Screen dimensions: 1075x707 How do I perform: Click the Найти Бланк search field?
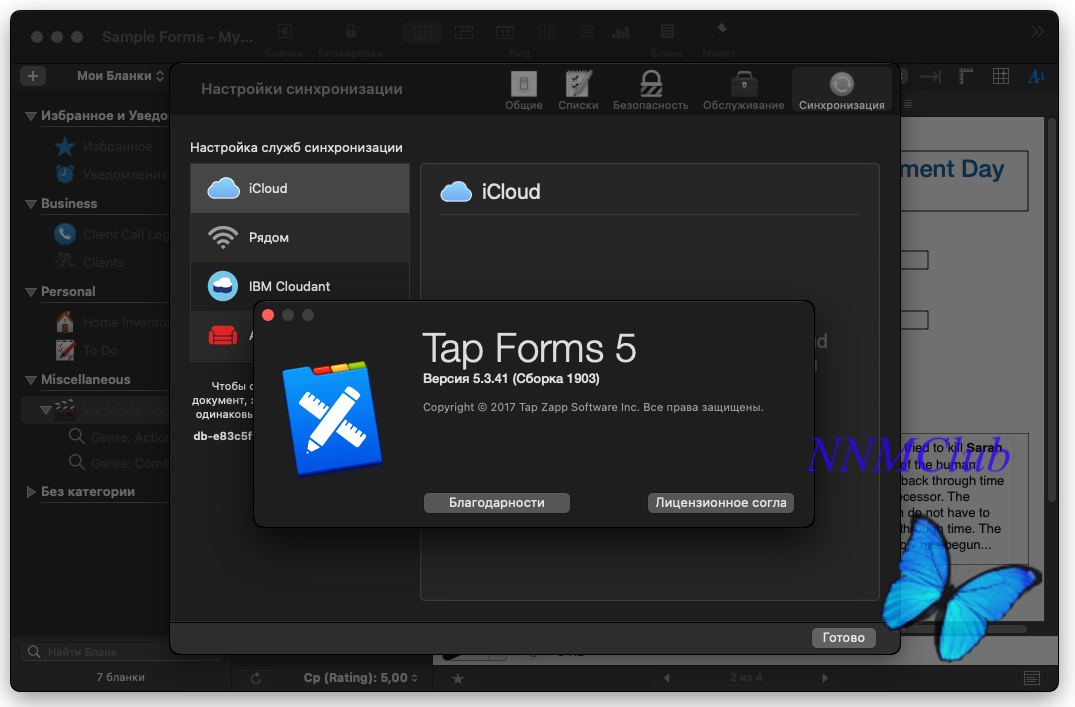[123, 651]
